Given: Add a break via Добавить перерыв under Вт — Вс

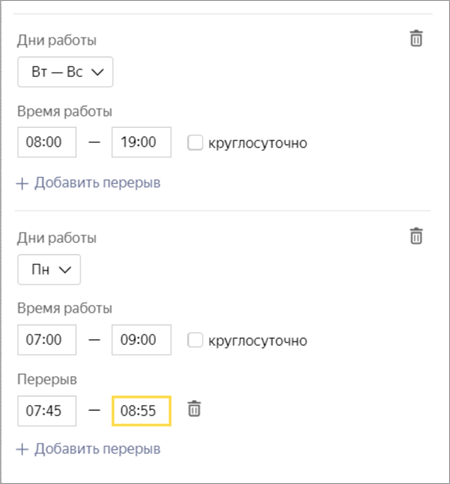Looking at the screenshot, I should pyautogui.click(x=97, y=183).
